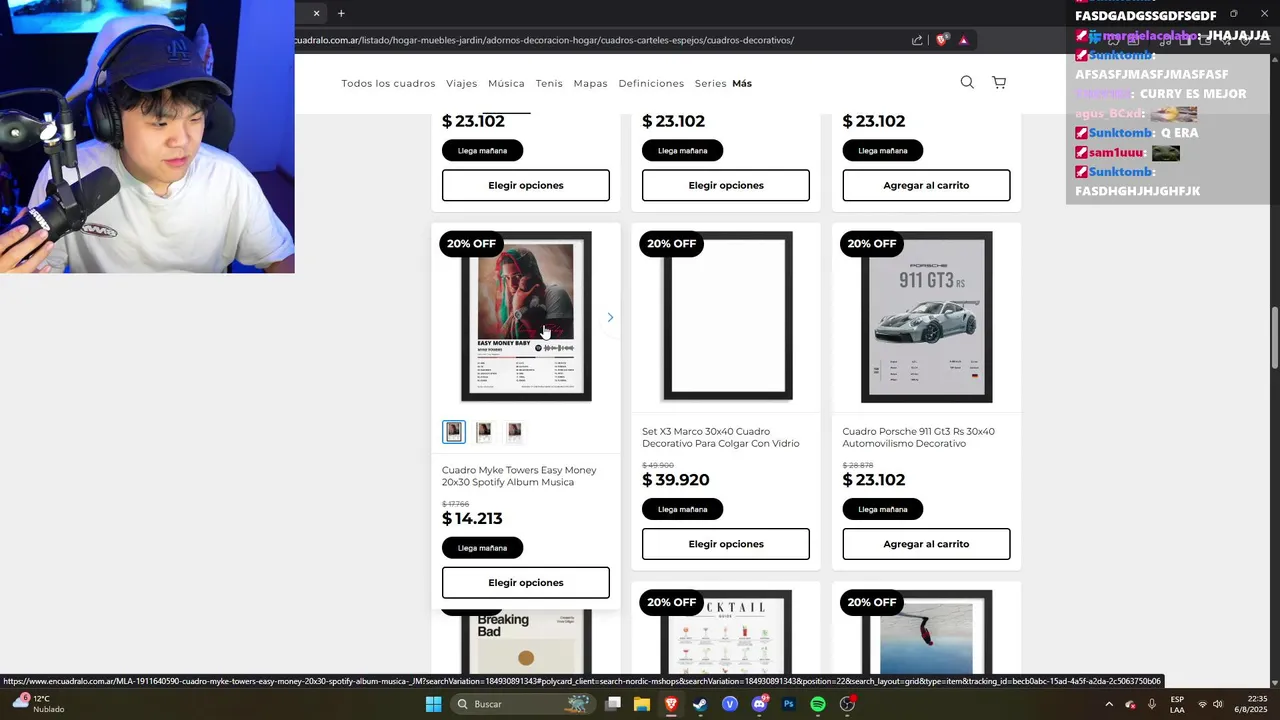Viewport: 1280px width, 720px height.
Task: Expand the Más menu
Action: point(742,83)
